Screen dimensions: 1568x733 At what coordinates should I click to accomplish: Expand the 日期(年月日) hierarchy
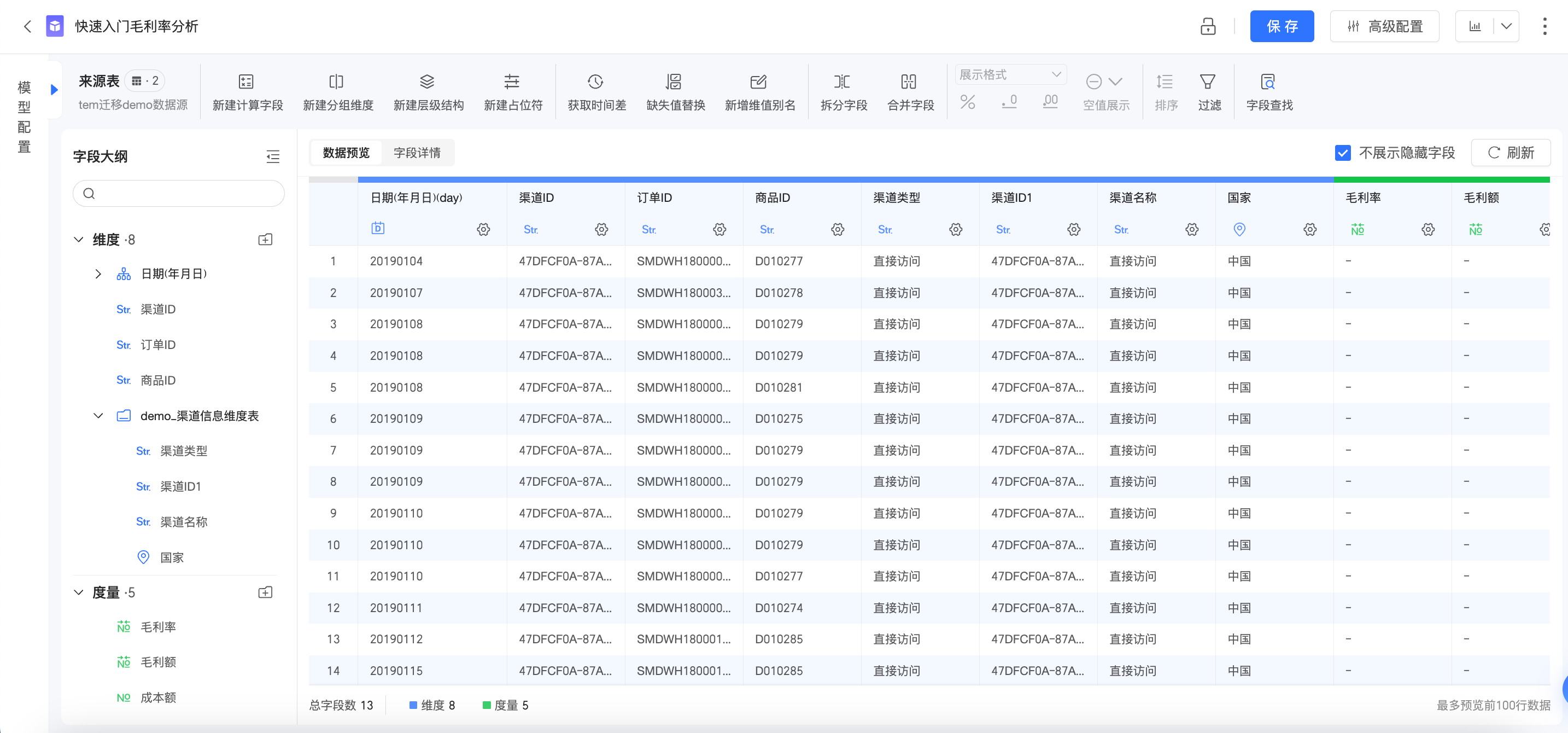(98, 274)
